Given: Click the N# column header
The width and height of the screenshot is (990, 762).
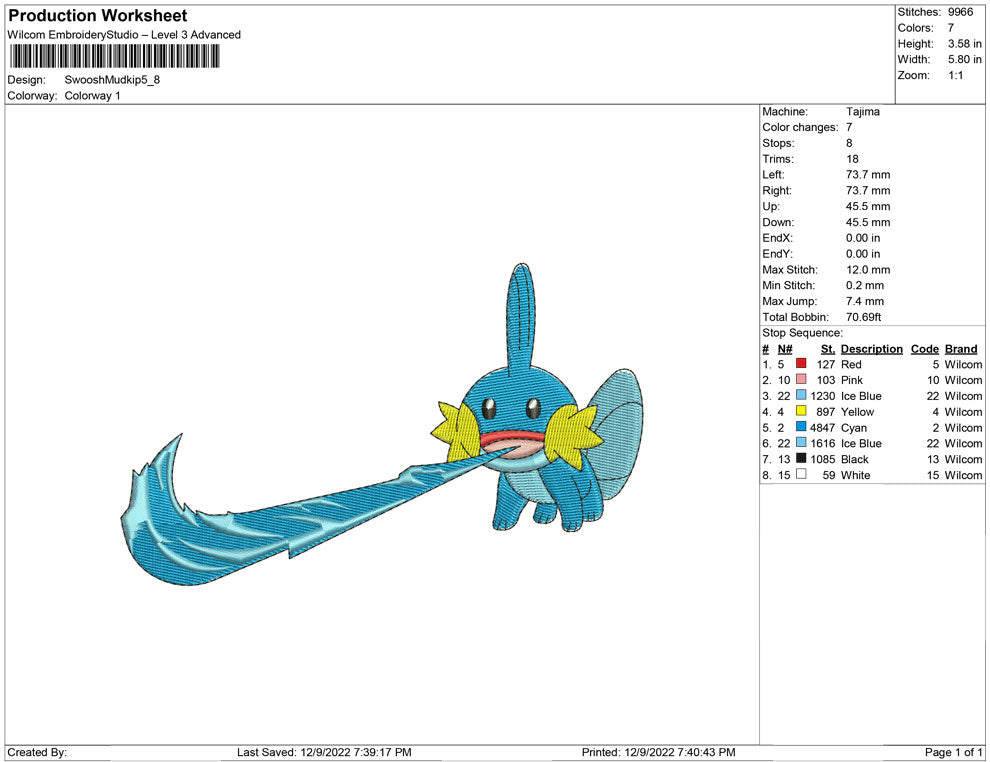Looking at the screenshot, I should click(785, 349).
